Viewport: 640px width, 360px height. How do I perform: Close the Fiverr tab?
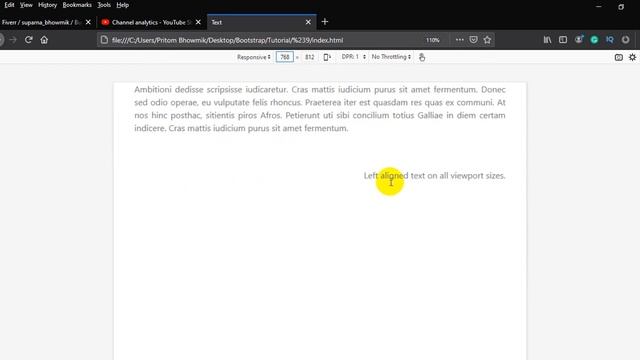[88, 22]
